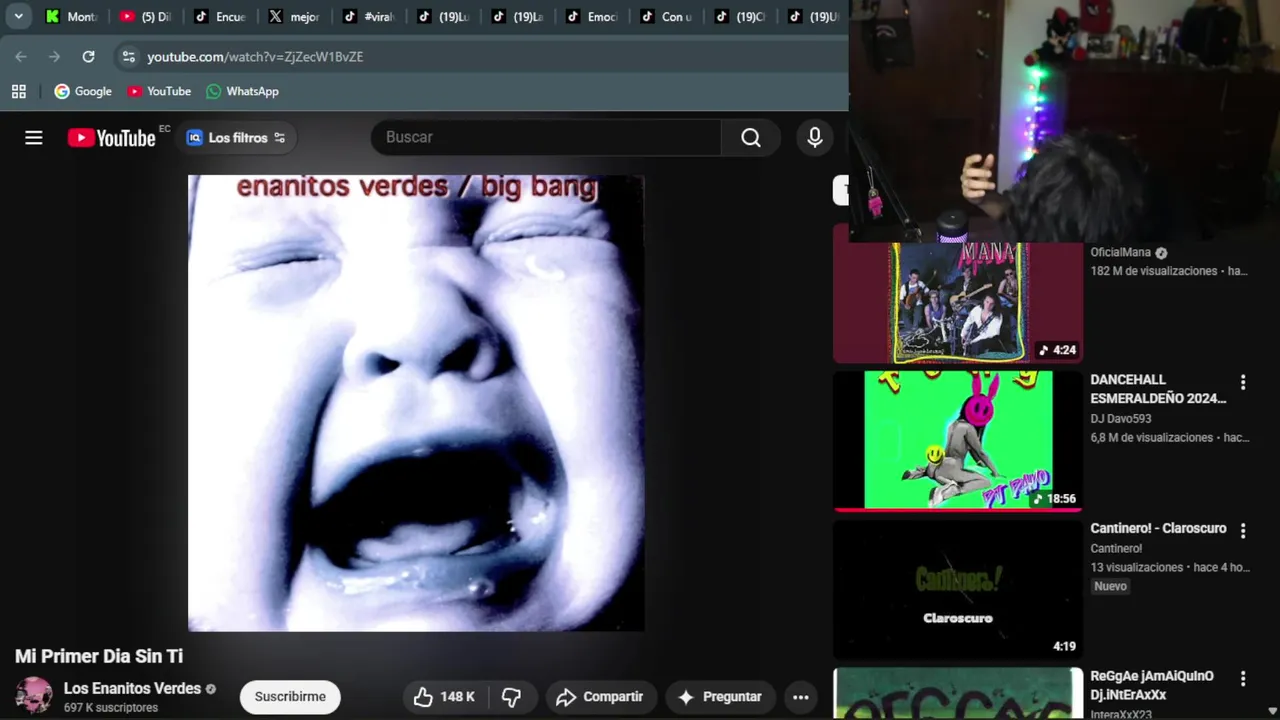Image resolution: width=1280 pixels, height=720 pixels.
Task: Open options for DANCEHALL ESMERALDEÑO video
Action: (x=1243, y=382)
